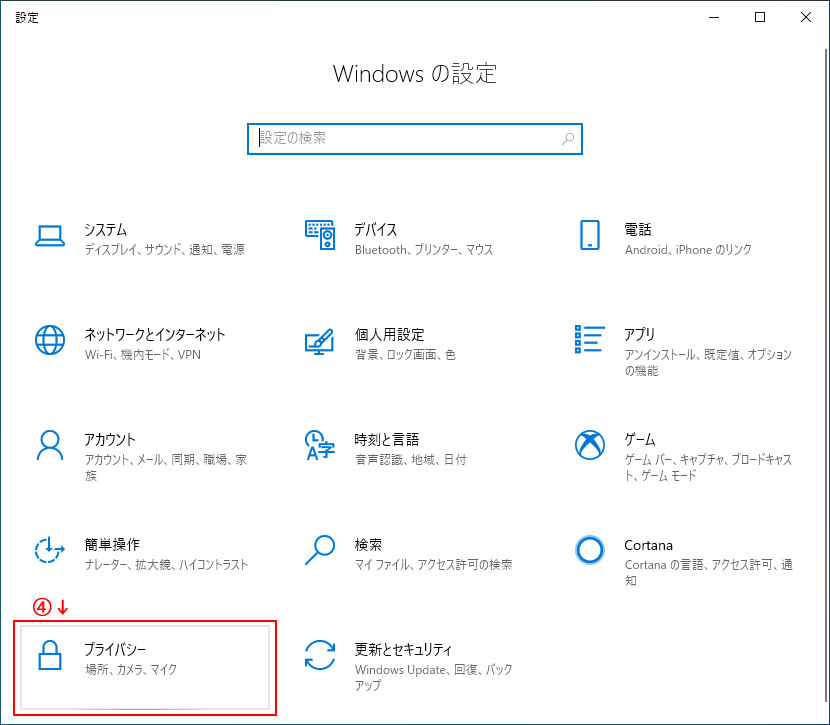Click 音声認識、地域、日付 description
This screenshot has width=830, height=725.
pyautogui.click(x=410, y=459)
